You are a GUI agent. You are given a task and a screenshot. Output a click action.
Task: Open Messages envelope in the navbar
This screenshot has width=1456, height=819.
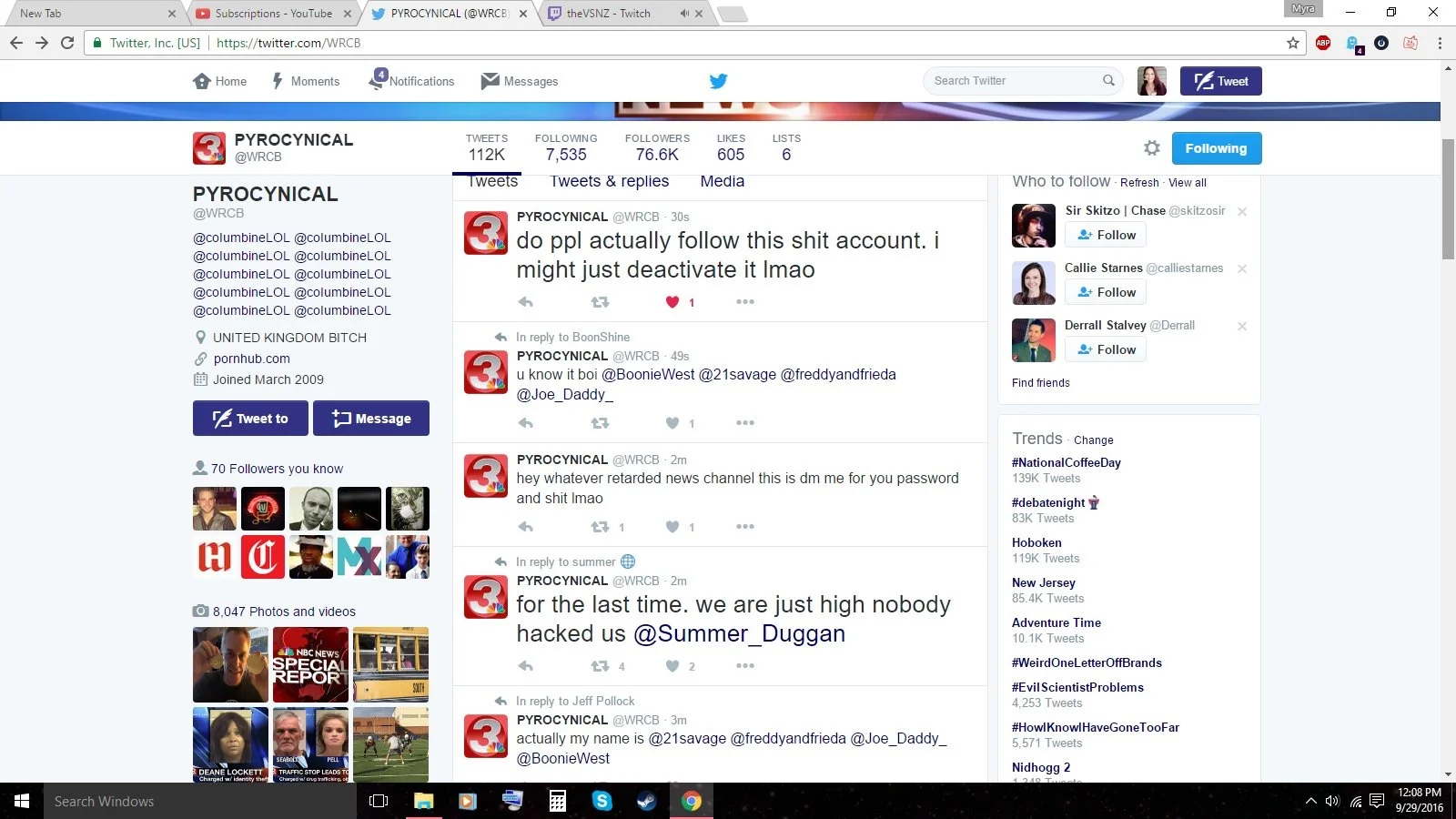(490, 80)
